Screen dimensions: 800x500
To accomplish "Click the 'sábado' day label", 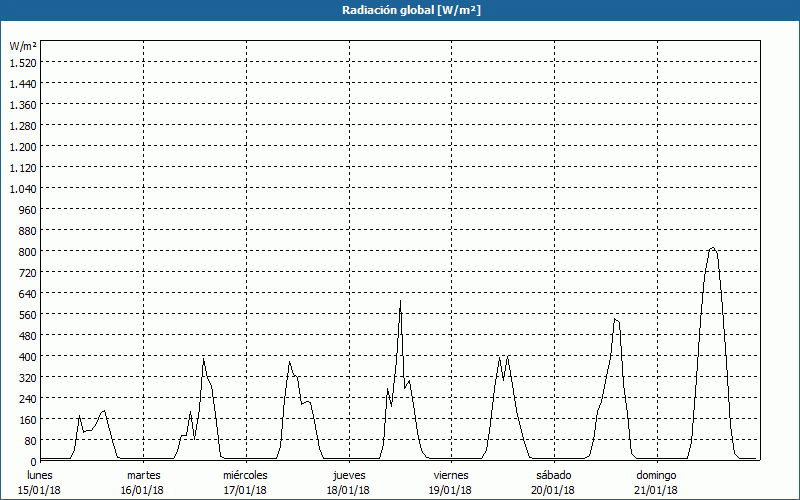I will (554, 475).
